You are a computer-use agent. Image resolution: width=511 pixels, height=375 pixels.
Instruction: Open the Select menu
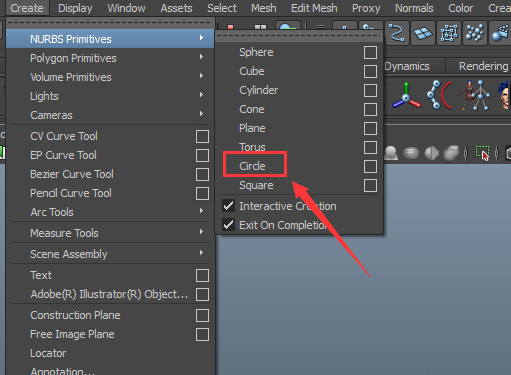(222, 8)
